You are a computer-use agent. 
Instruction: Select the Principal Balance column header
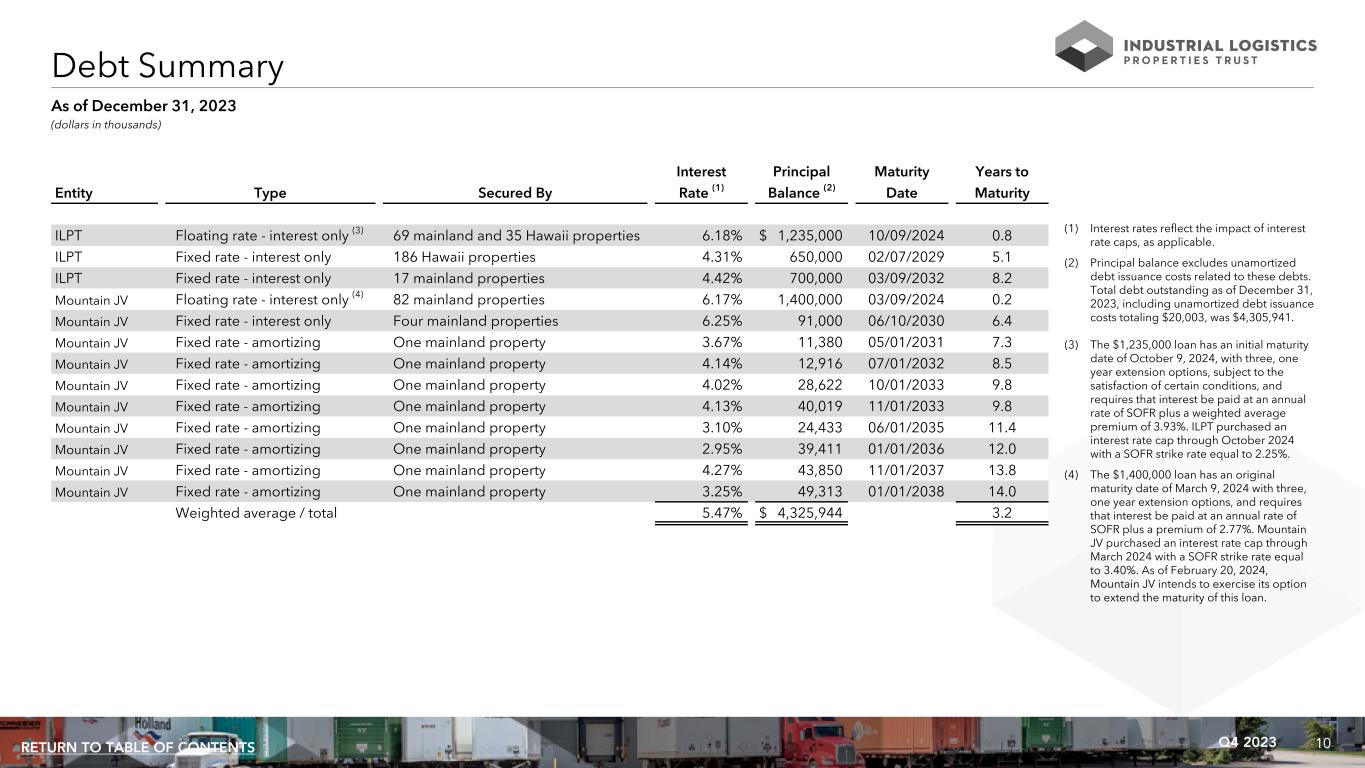801,183
